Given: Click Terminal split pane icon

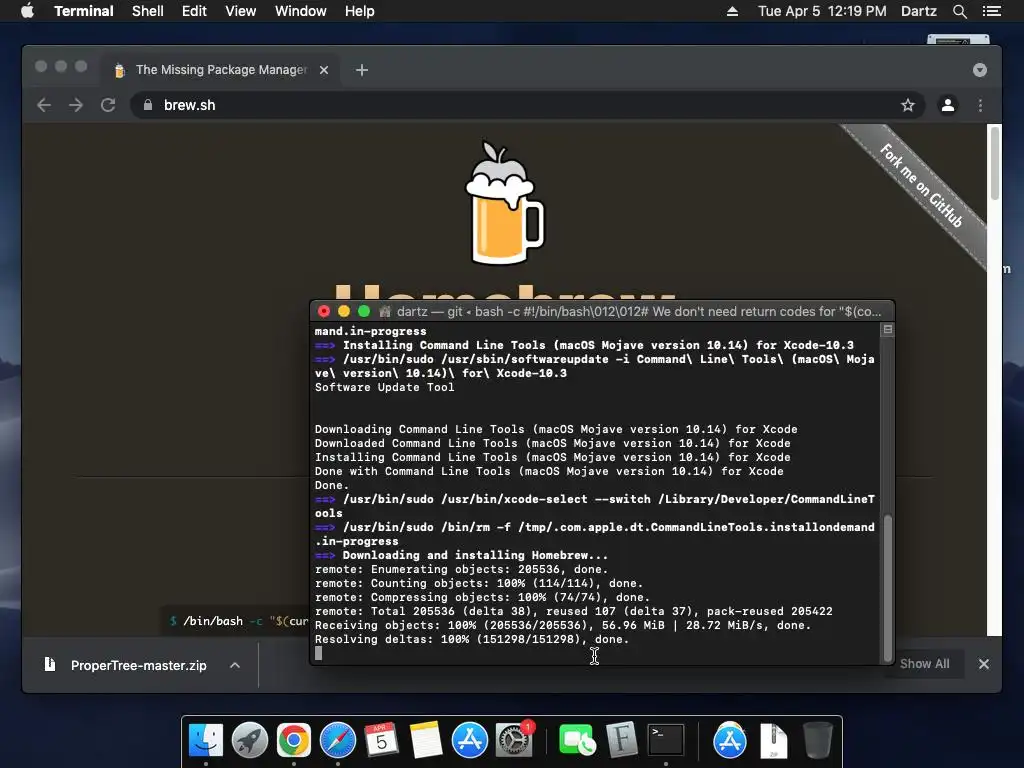Looking at the screenshot, I should (888, 330).
